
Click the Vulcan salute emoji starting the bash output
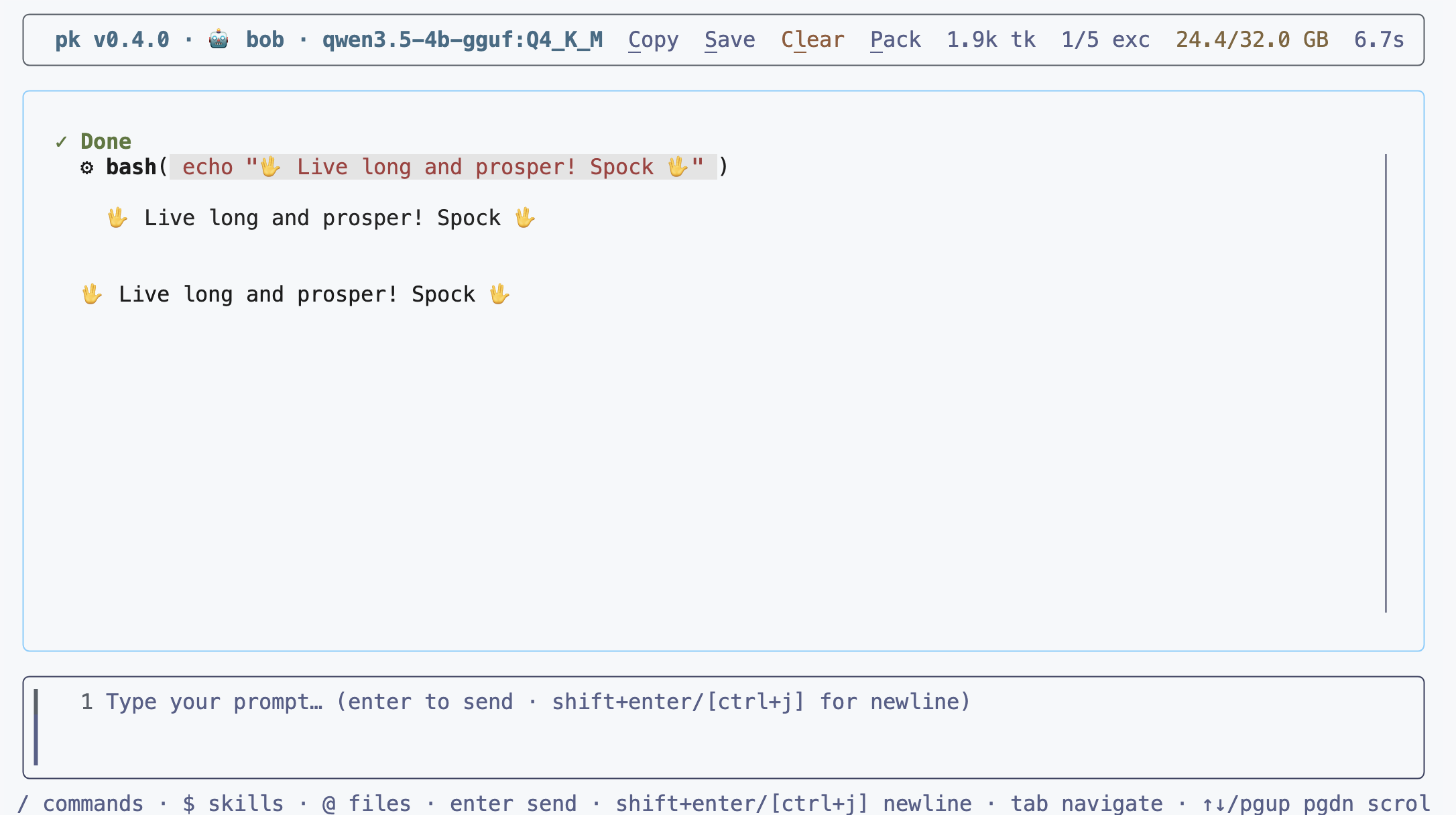[x=117, y=218]
